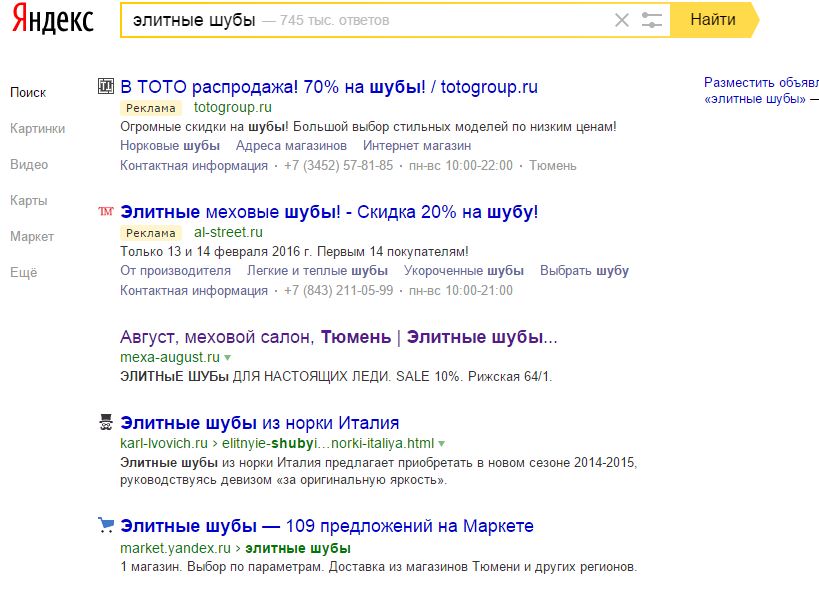
Task: Open the От производителя sitelink
Action: 176,271
